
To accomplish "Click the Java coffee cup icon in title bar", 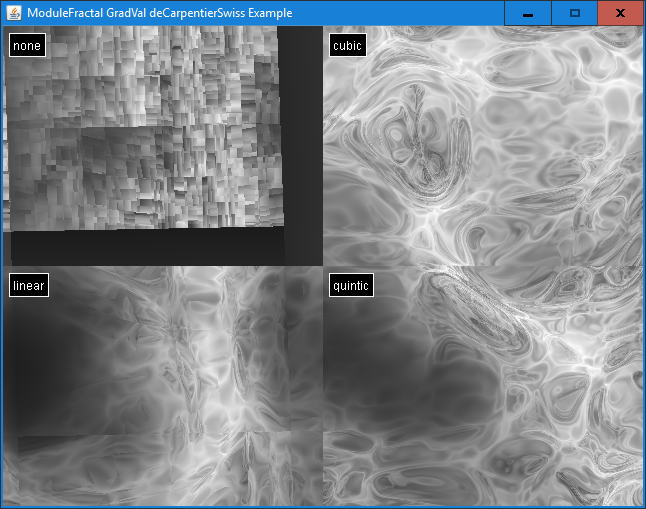I will click(x=14, y=13).
